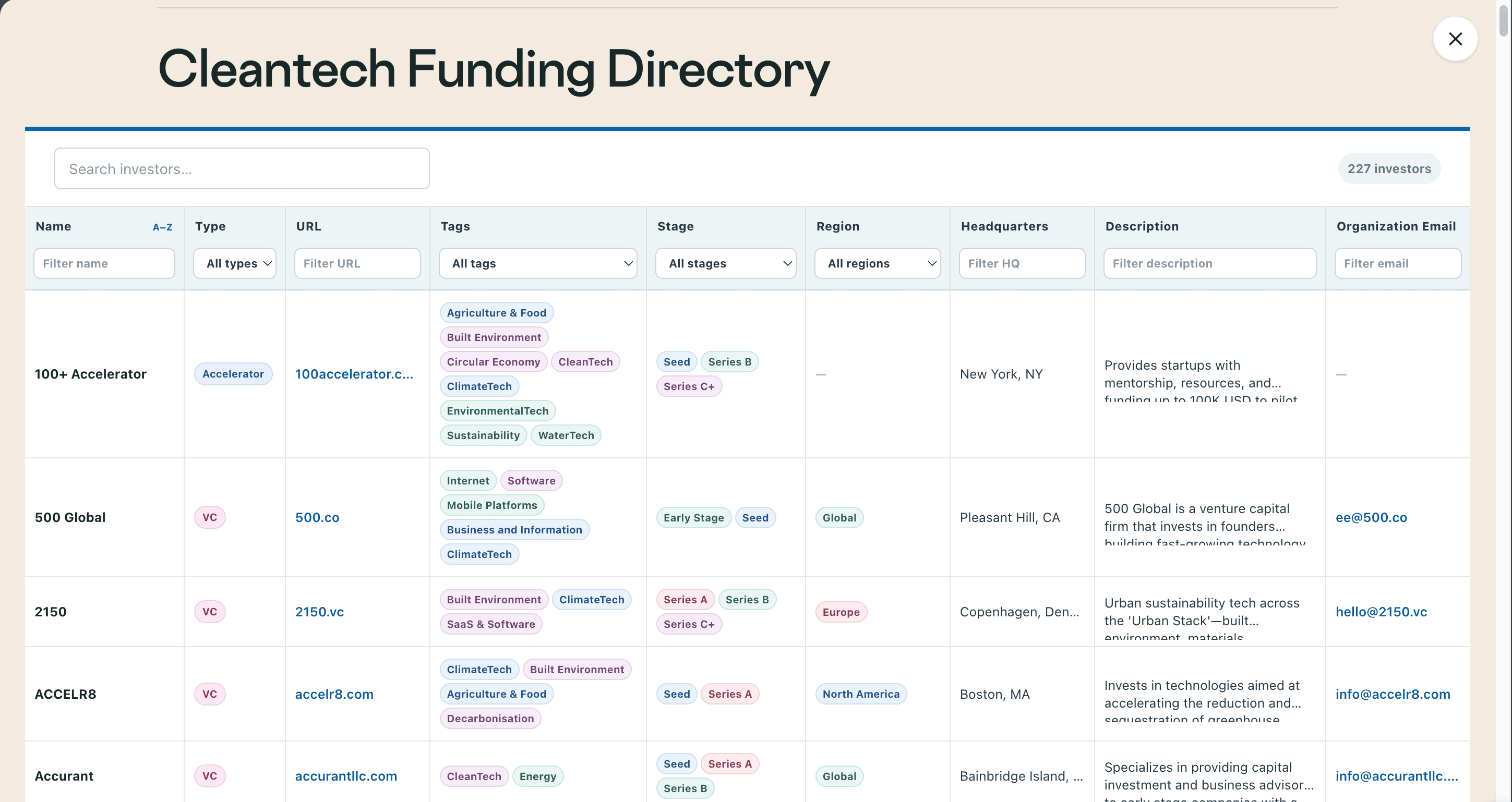Click VC tag in 2150 row
The image size is (1512, 802).
pos(210,612)
